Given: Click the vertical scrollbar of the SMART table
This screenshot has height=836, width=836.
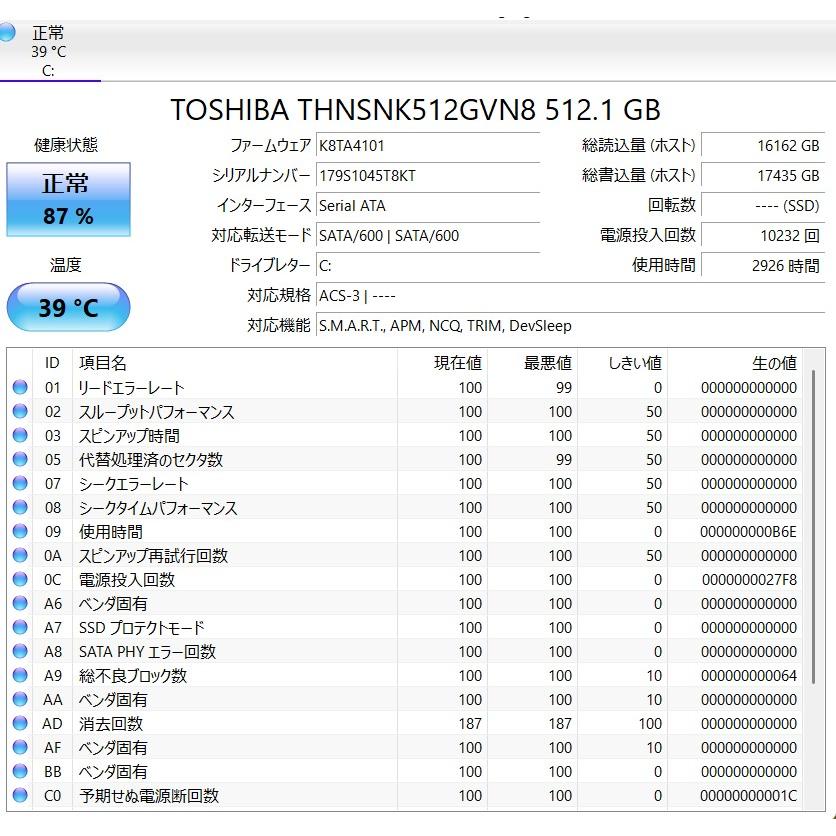Looking at the screenshot, I should pos(814,527).
